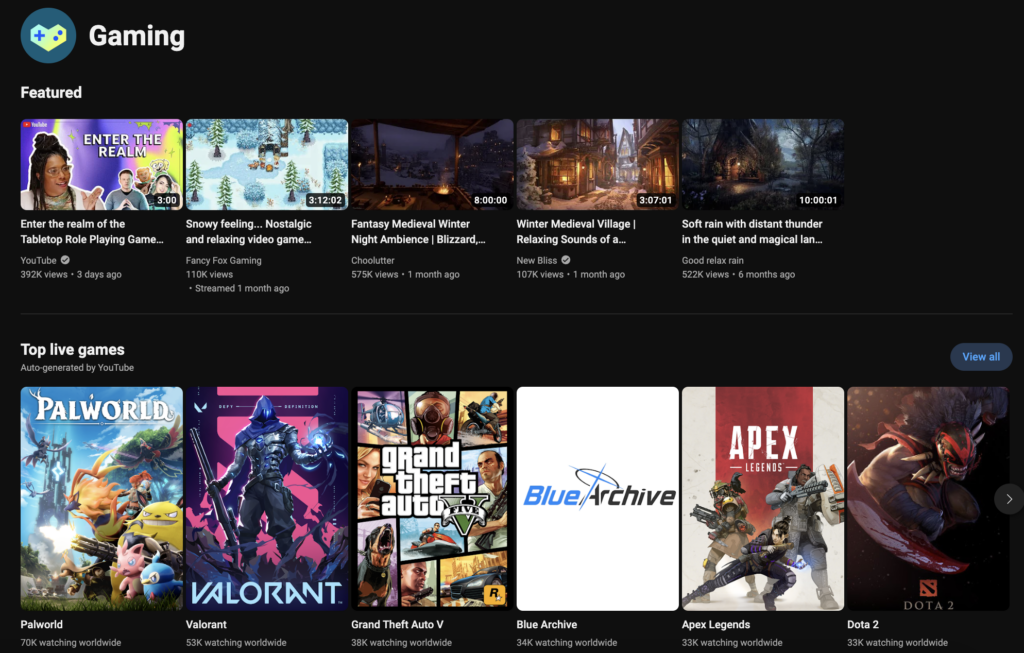The width and height of the screenshot is (1024, 653).
Task: Play the Fantasy Medieval Winter Night Ambience thumbnail
Action: pyautogui.click(x=432, y=165)
